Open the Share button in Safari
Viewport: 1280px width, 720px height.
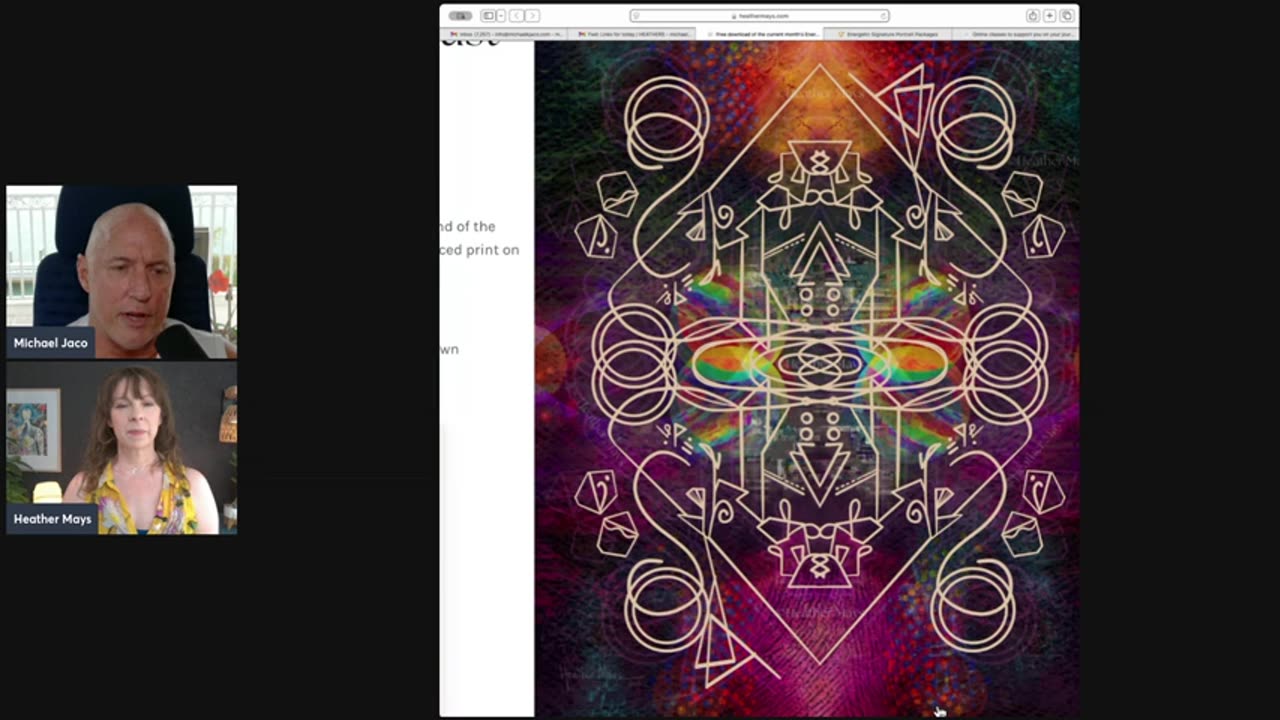pyautogui.click(x=1032, y=16)
